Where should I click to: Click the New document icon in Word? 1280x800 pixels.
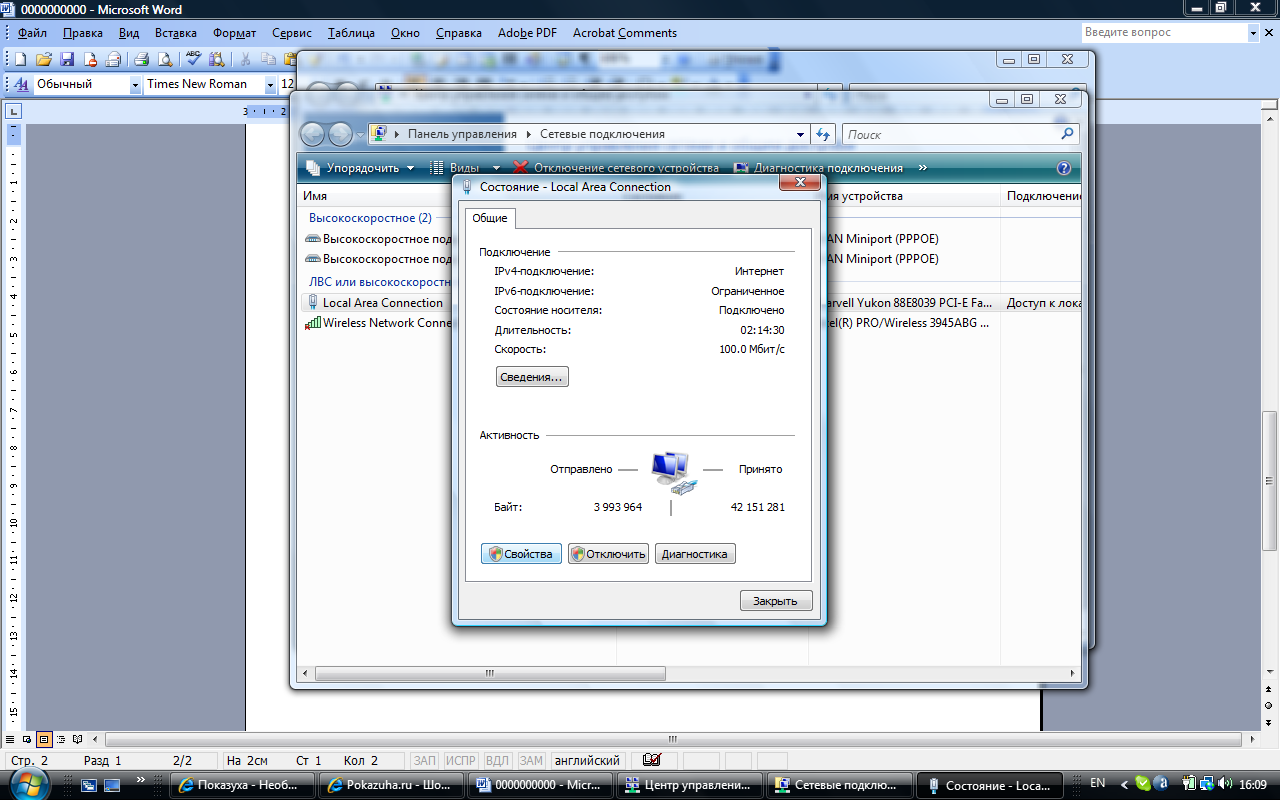[x=20, y=59]
